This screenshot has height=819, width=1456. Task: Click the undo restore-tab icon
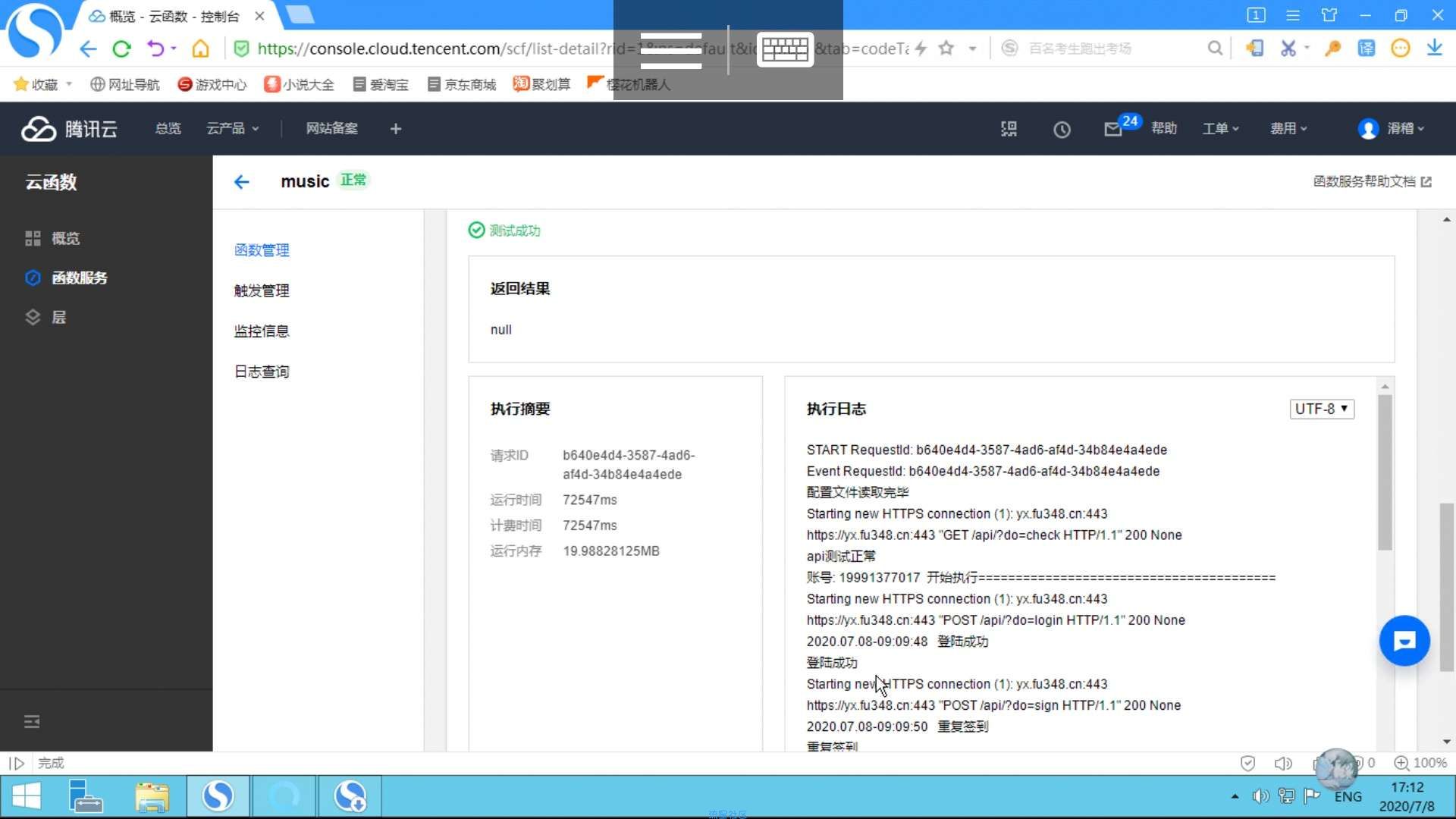coord(155,49)
